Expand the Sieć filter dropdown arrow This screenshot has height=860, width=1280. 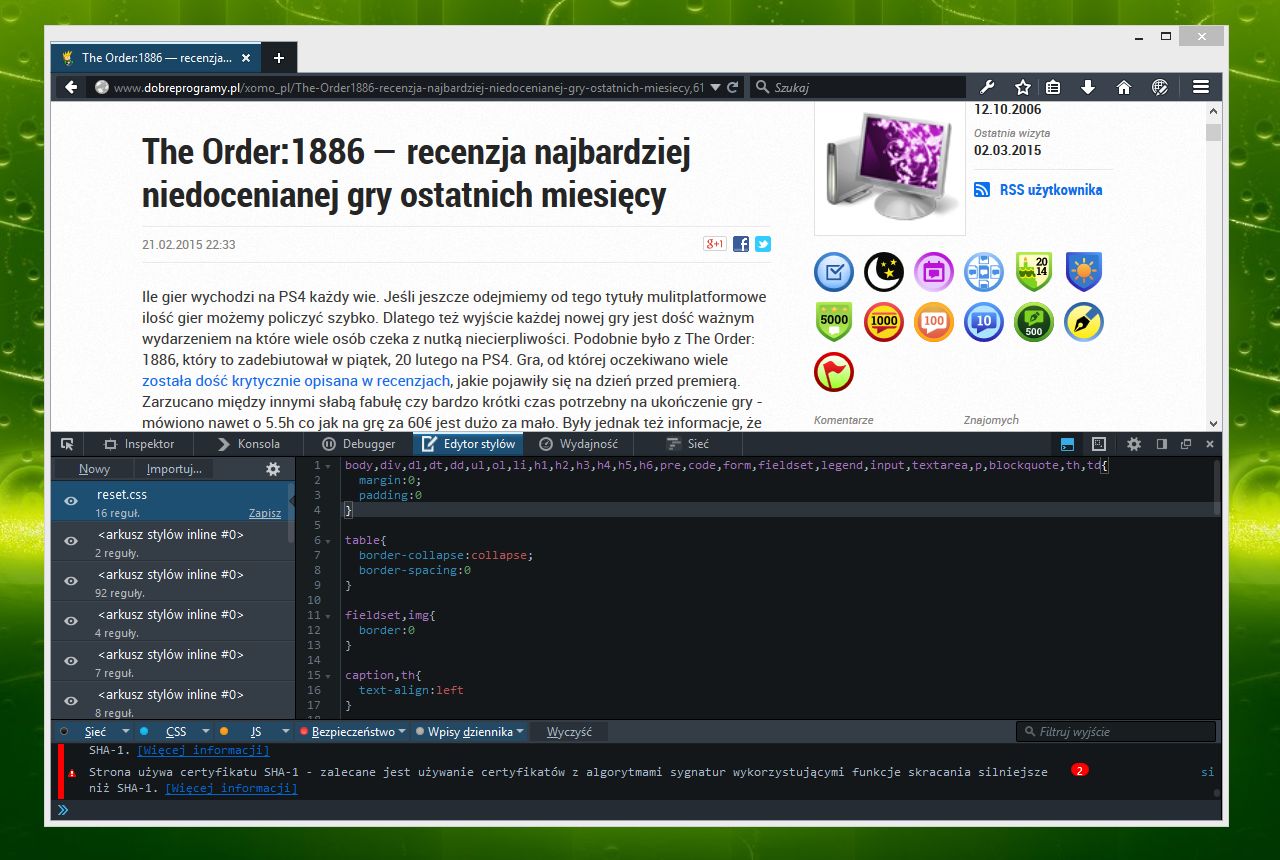tap(125, 732)
